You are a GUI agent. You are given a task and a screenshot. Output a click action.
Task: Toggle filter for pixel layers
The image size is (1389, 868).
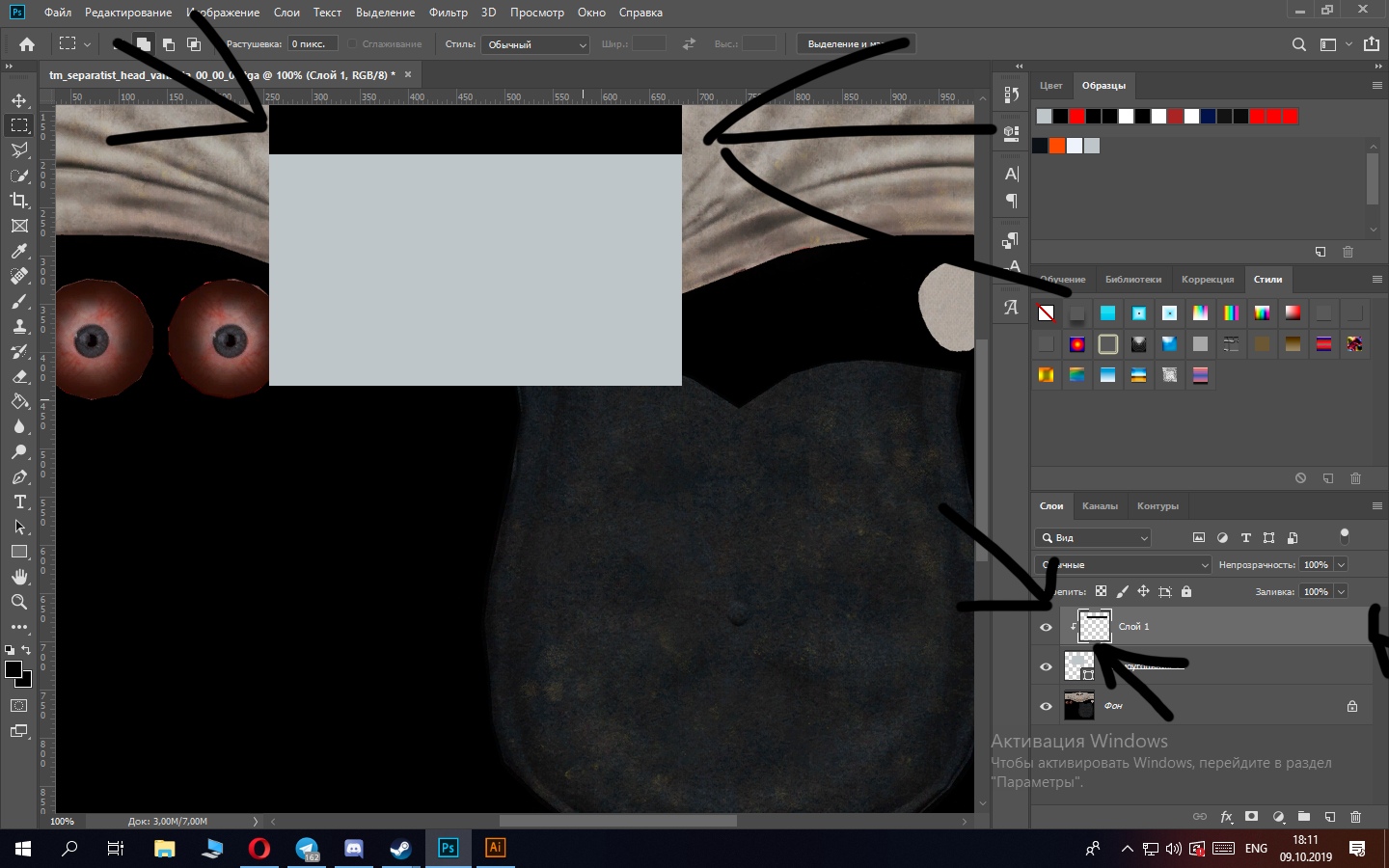click(x=1199, y=538)
